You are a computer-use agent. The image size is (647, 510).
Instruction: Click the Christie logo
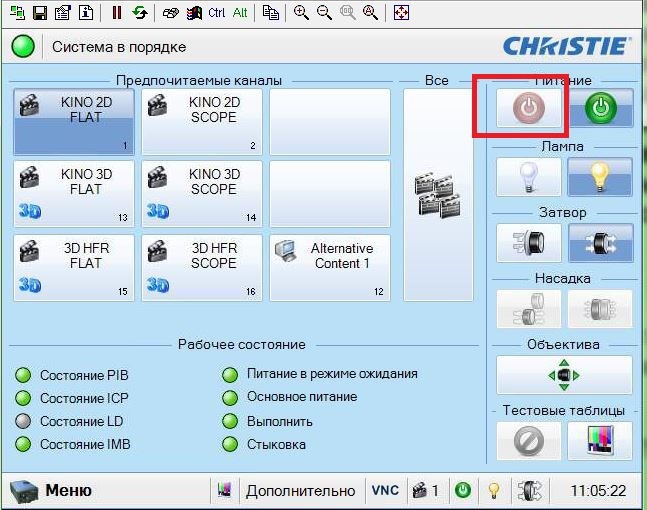tap(567, 46)
